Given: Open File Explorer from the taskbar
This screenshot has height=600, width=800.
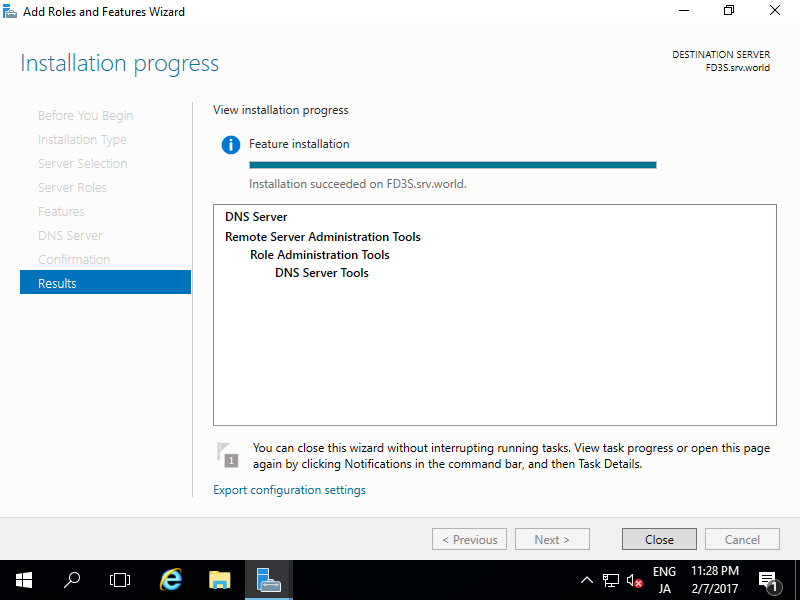Looking at the screenshot, I should tap(219, 580).
